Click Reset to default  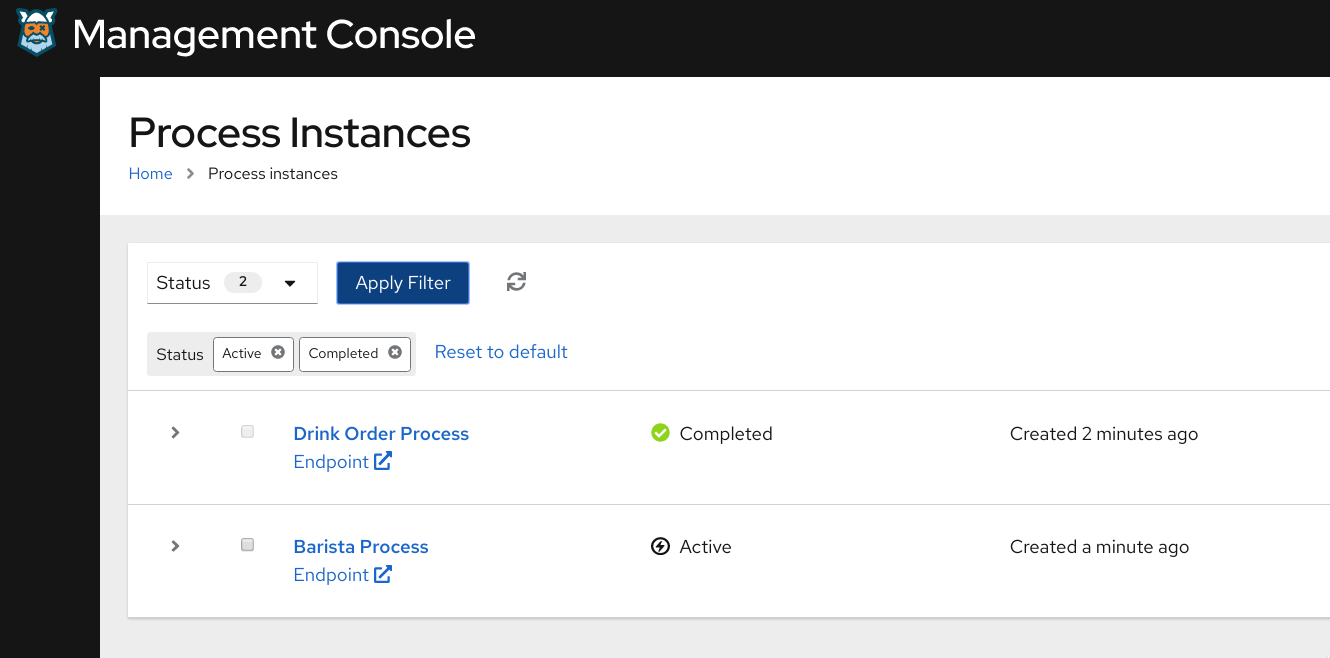coord(500,351)
